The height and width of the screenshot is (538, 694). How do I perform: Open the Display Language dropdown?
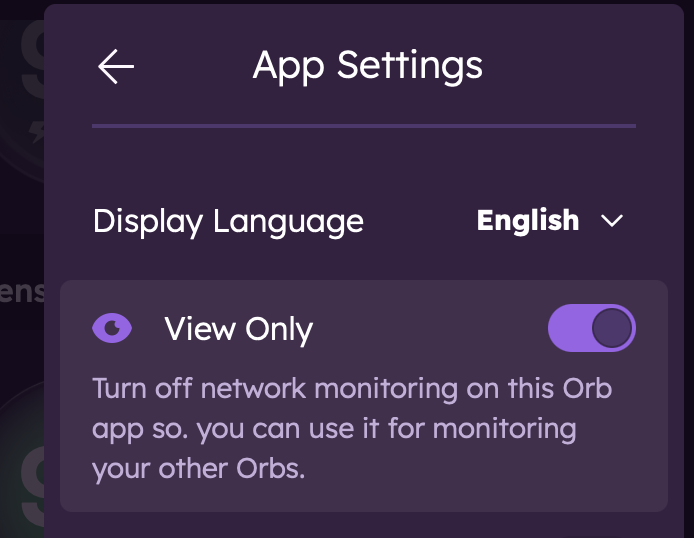click(x=550, y=220)
